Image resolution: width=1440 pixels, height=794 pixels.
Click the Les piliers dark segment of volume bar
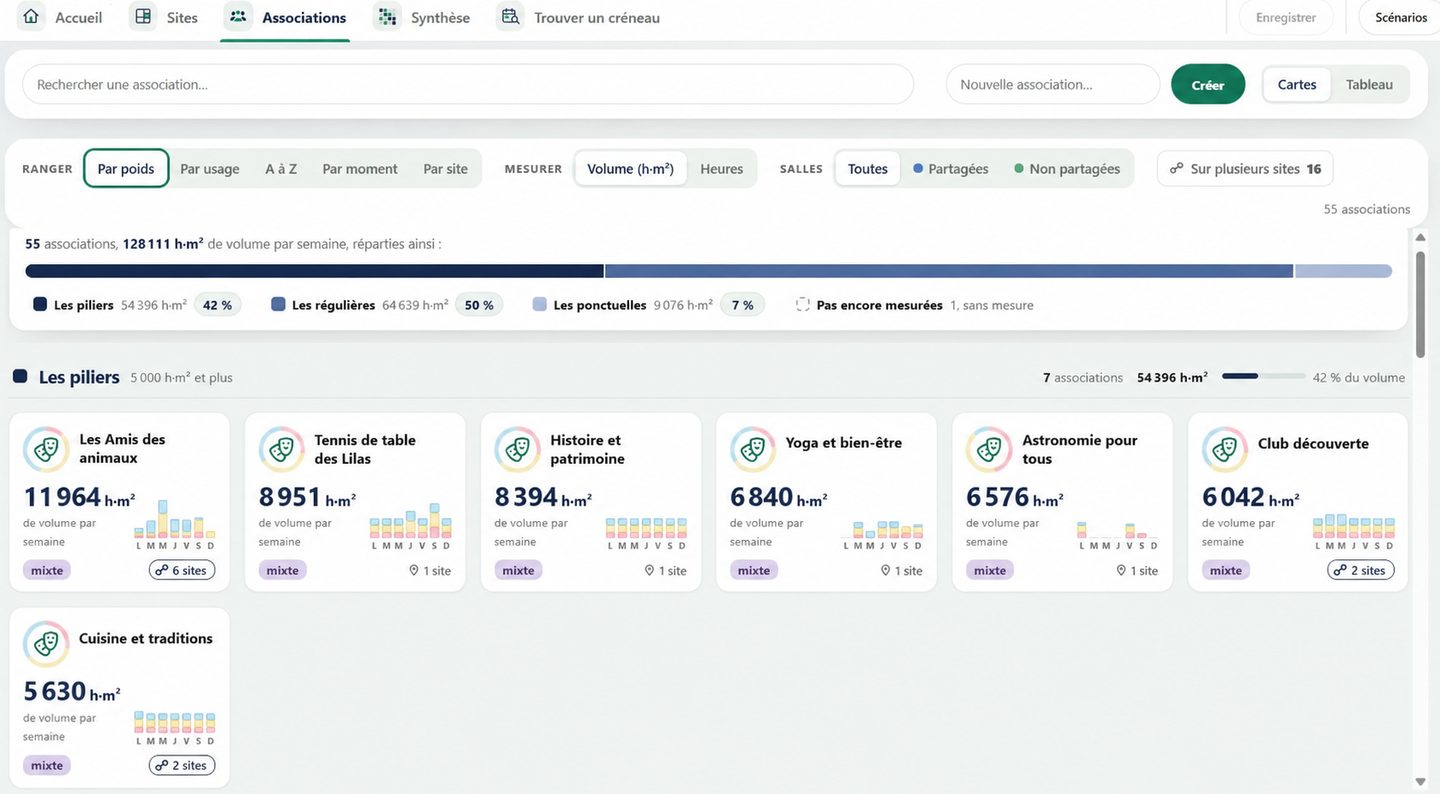tap(315, 271)
